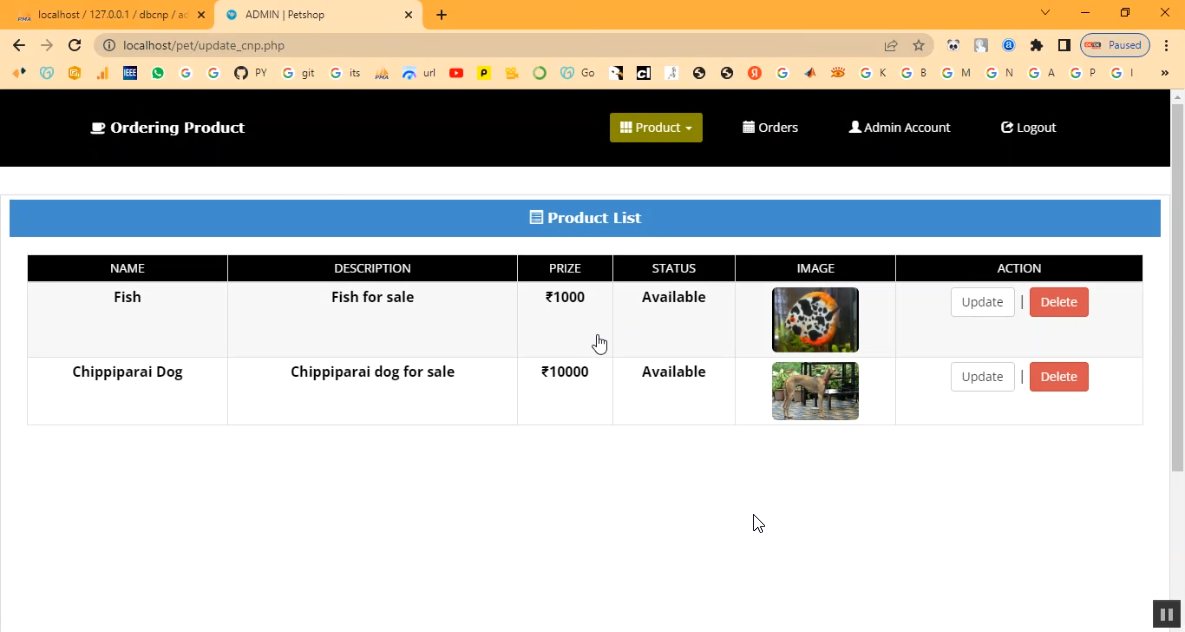Click the pause overlay button

coord(1166,614)
